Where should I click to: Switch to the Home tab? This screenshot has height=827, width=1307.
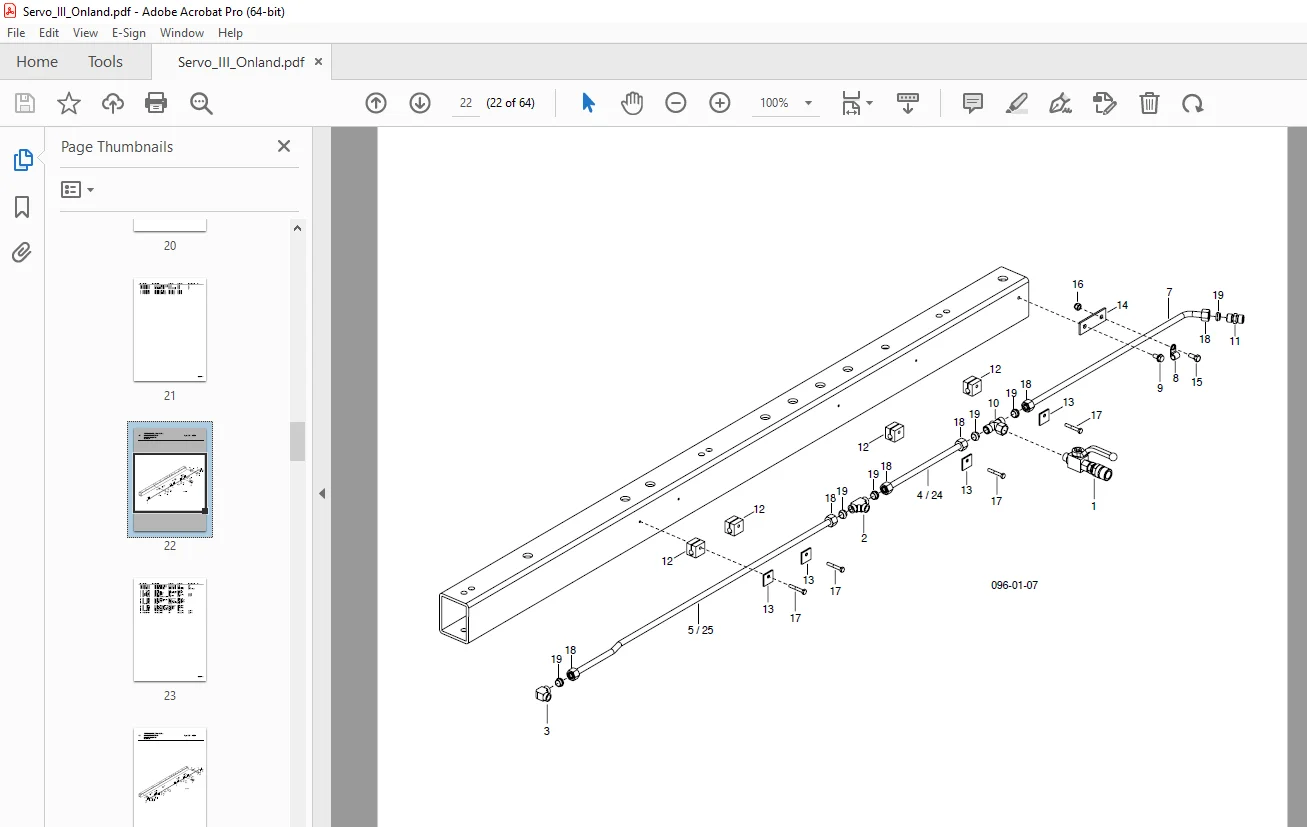37,62
